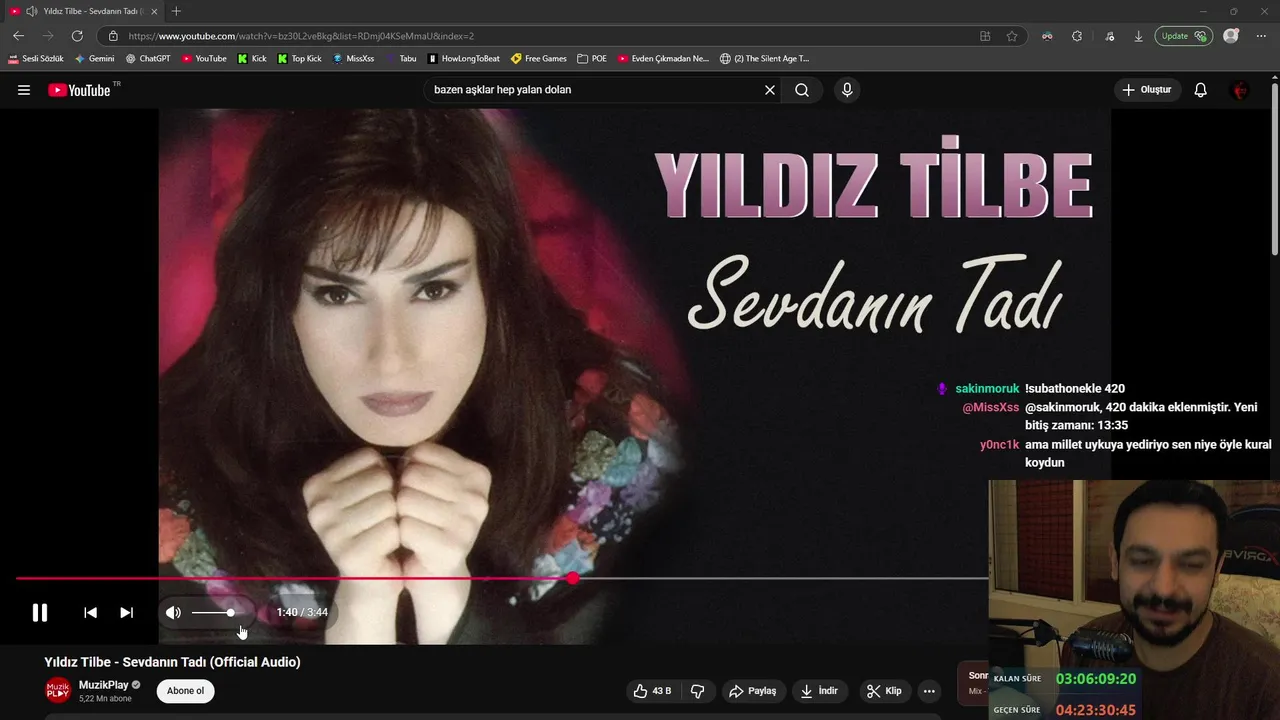This screenshot has height=720, width=1280.
Task: Click the video title text
Action: 172,662
